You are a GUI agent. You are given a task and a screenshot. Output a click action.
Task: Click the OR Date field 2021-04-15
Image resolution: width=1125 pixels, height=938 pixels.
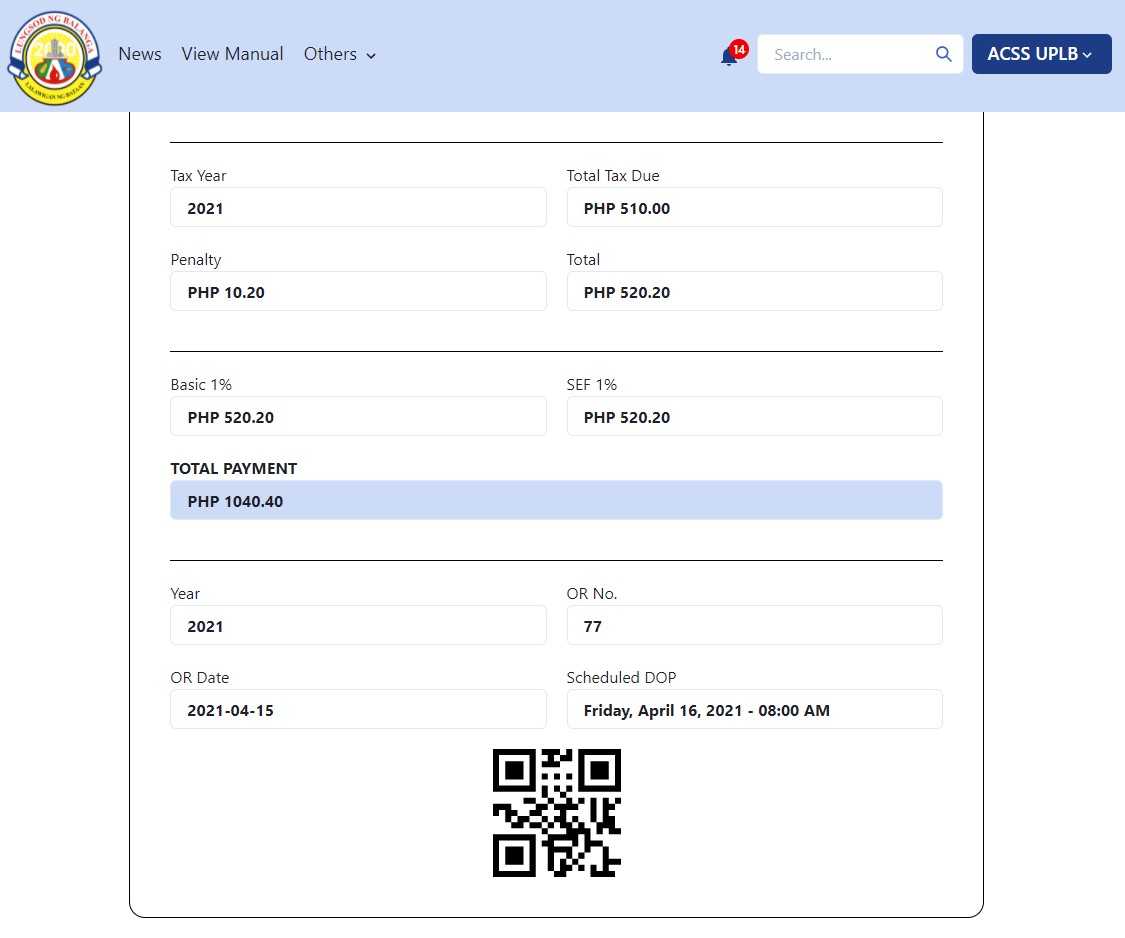(x=358, y=710)
